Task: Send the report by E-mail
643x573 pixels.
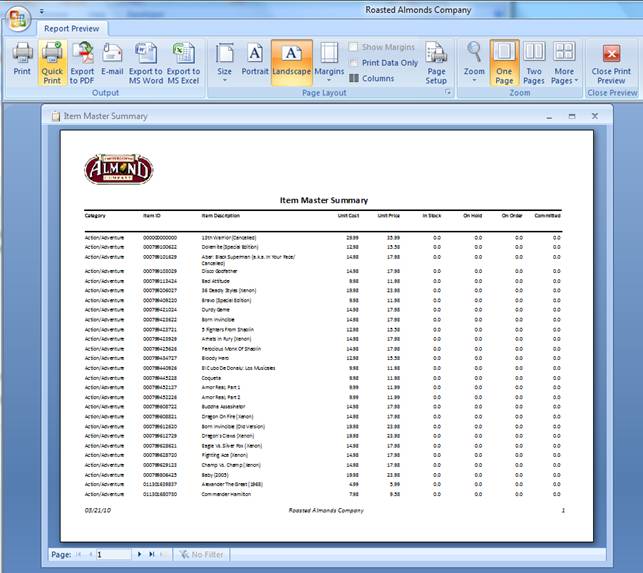Action: tap(112, 59)
